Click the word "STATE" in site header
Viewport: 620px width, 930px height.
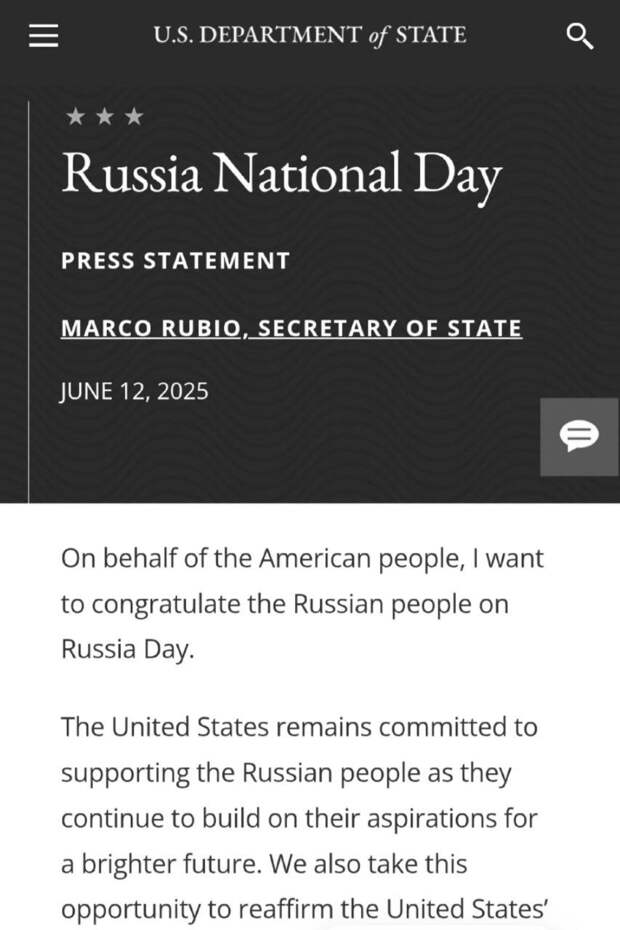431,35
